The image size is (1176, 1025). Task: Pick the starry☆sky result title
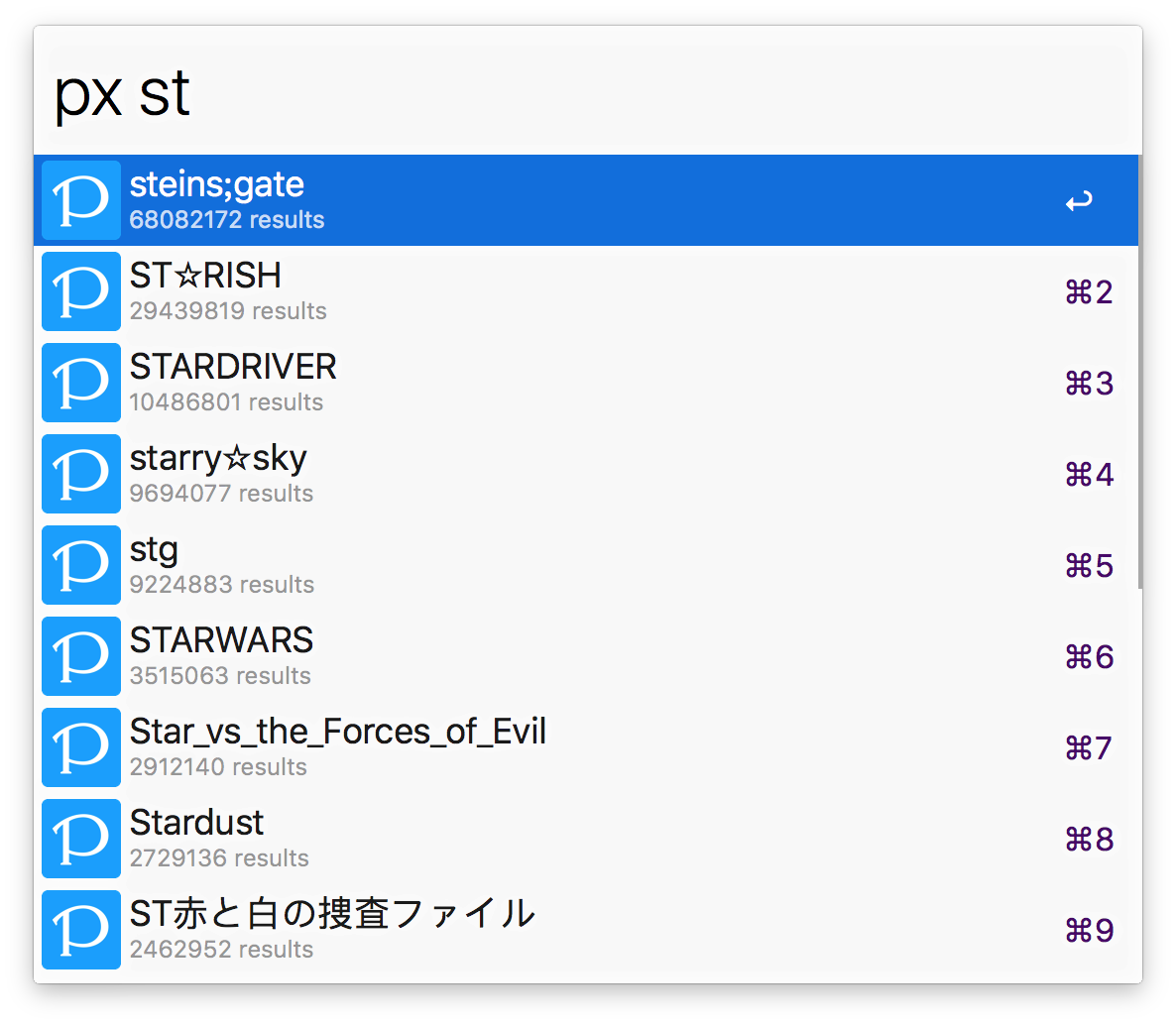tap(218, 459)
